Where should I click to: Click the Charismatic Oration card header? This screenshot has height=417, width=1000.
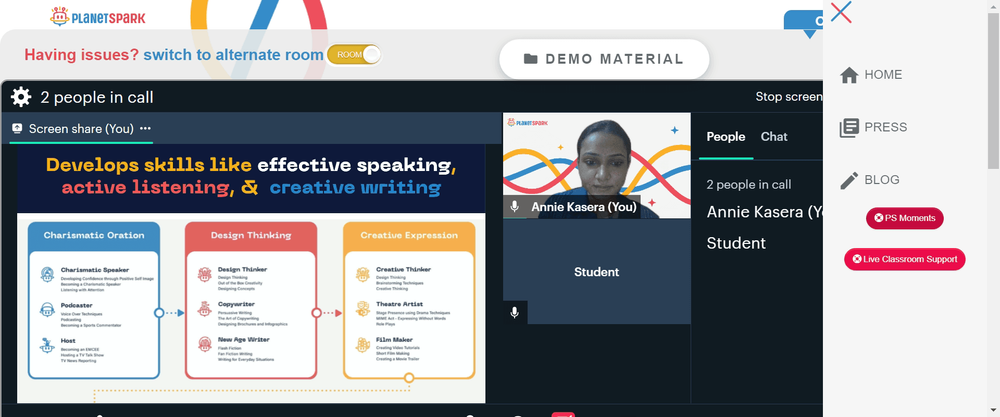coord(94,235)
